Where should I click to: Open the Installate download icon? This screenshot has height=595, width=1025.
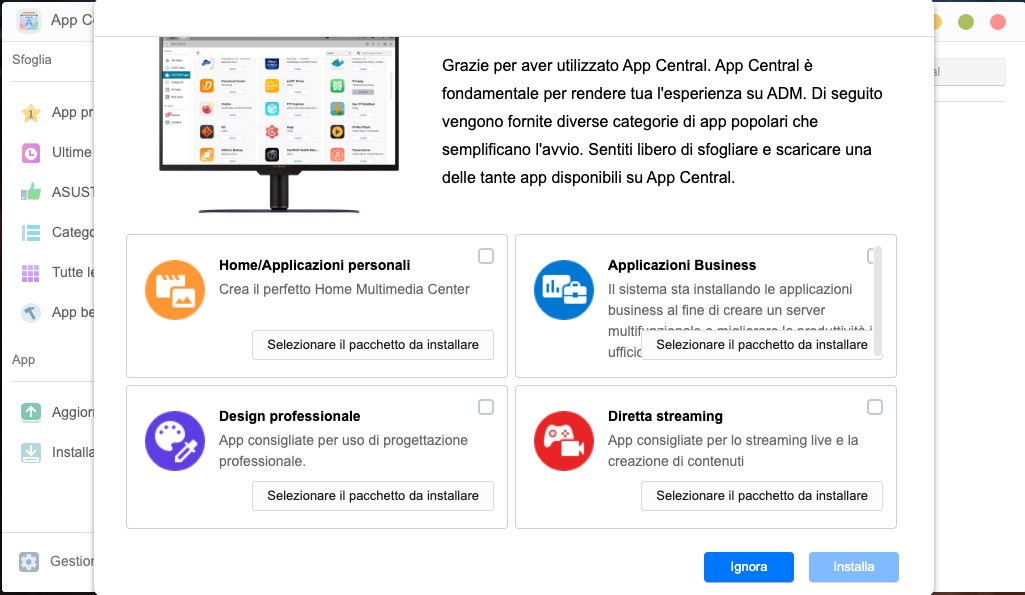coord(31,452)
